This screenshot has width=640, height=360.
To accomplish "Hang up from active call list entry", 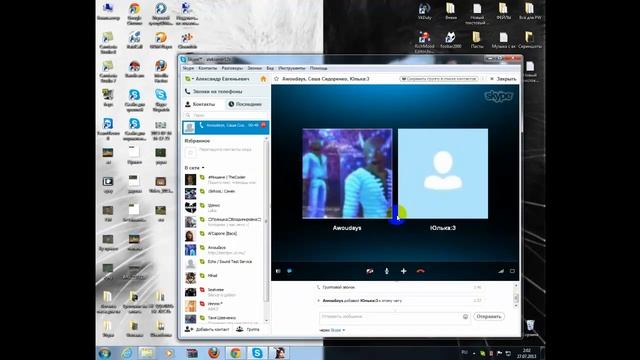I will [263, 125].
